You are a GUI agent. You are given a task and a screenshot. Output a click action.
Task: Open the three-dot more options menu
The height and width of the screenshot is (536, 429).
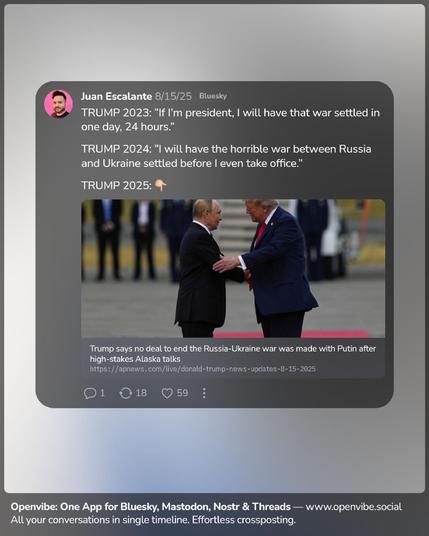[x=204, y=393]
